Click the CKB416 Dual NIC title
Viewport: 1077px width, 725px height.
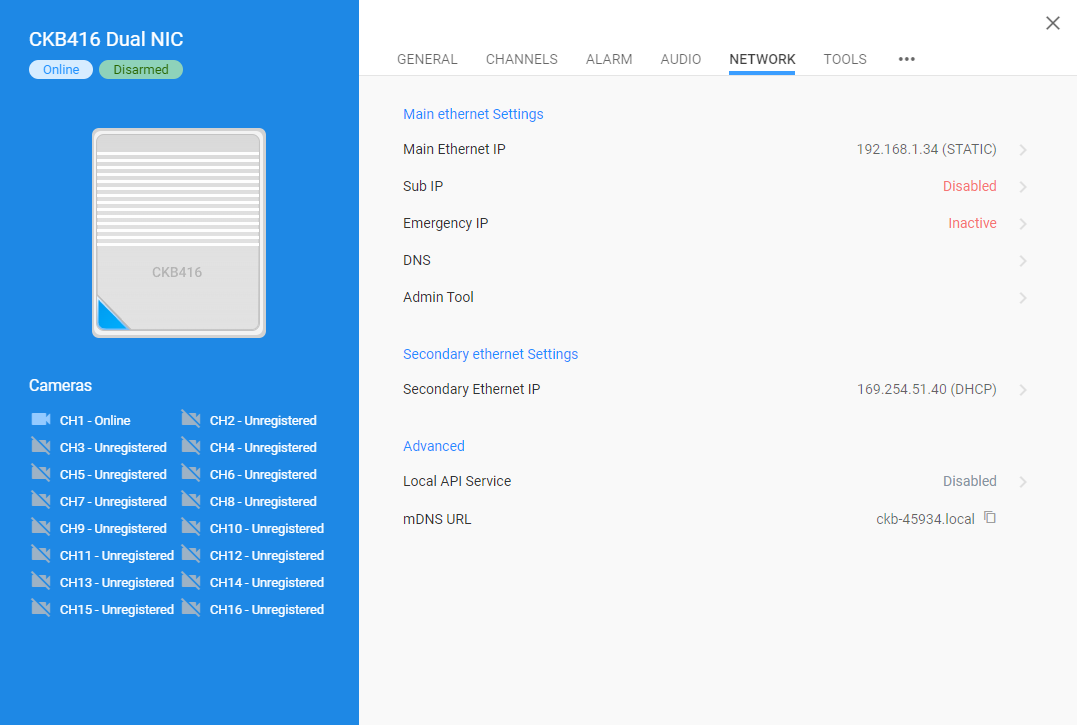point(106,39)
